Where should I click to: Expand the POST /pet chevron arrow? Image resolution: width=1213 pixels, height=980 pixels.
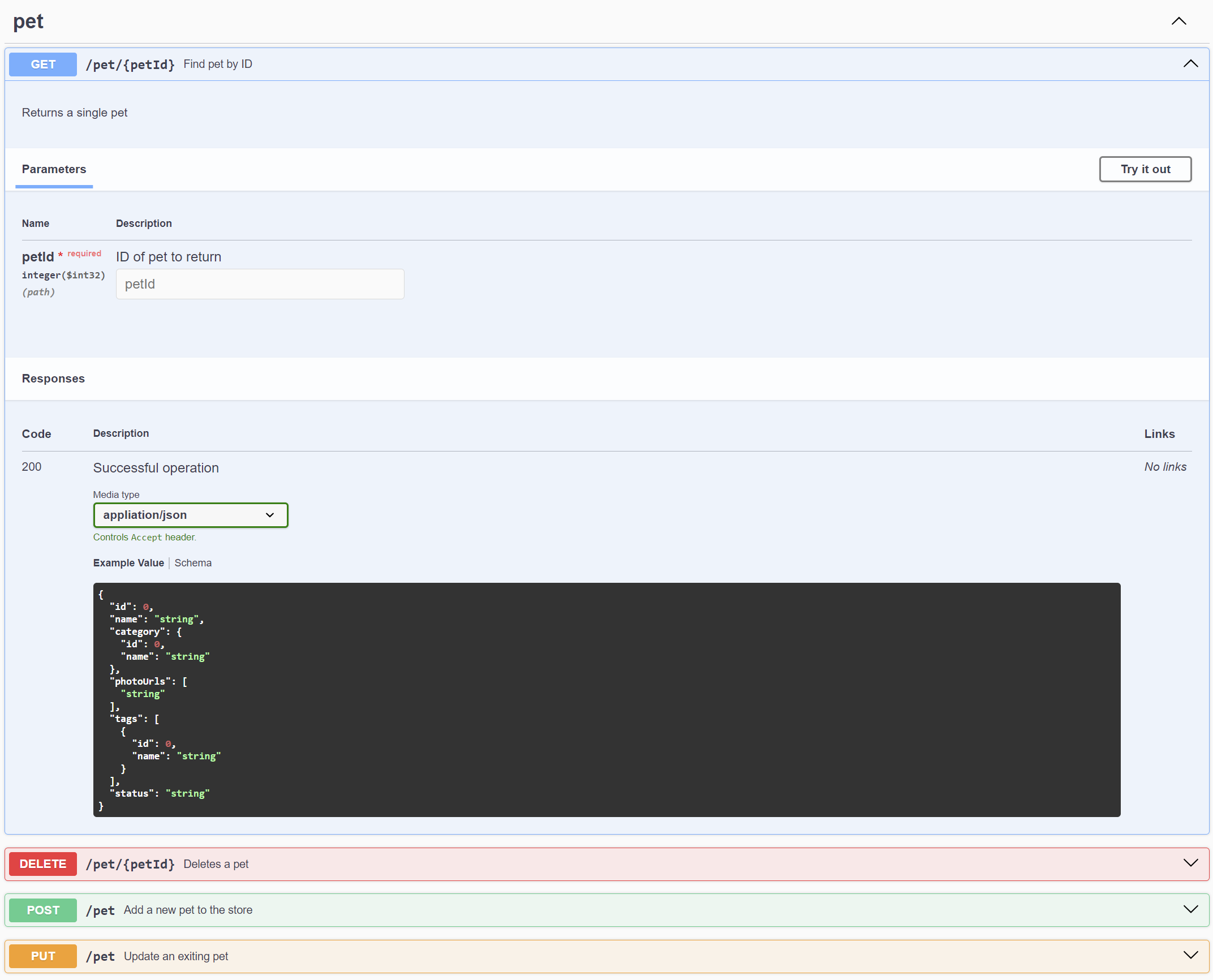(1190, 910)
